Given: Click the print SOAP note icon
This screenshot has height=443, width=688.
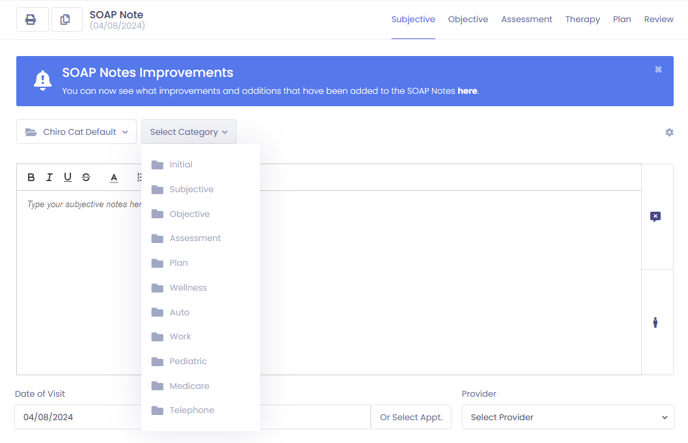Looking at the screenshot, I should point(32,20).
